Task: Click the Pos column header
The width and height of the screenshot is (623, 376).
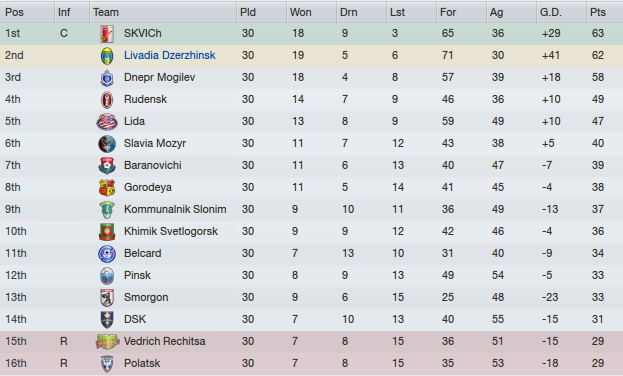Action: [27, 12]
